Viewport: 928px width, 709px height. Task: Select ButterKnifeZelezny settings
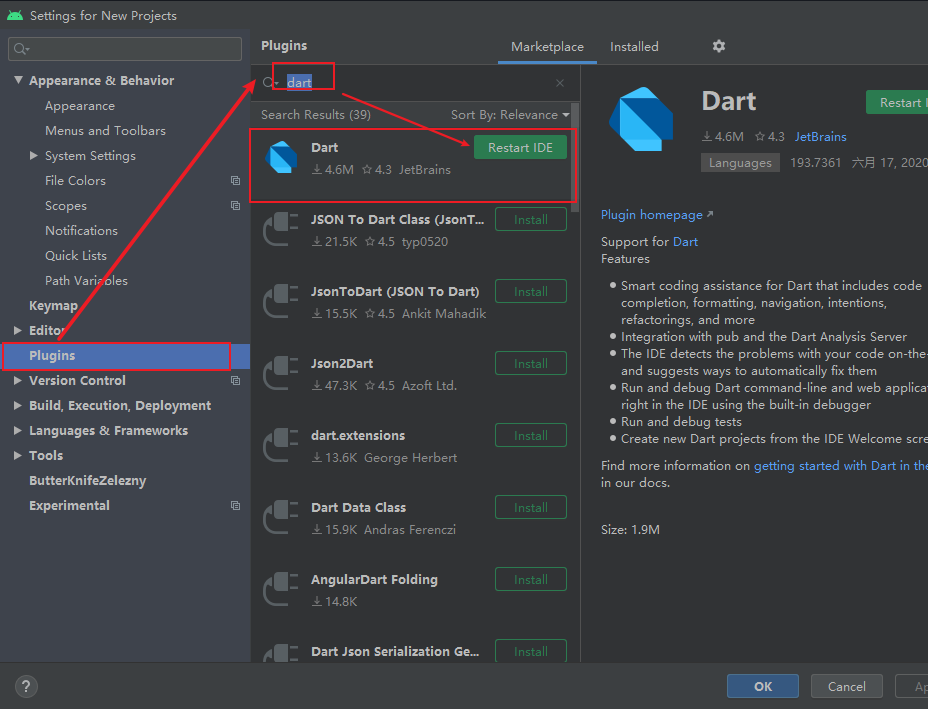(88, 481)
